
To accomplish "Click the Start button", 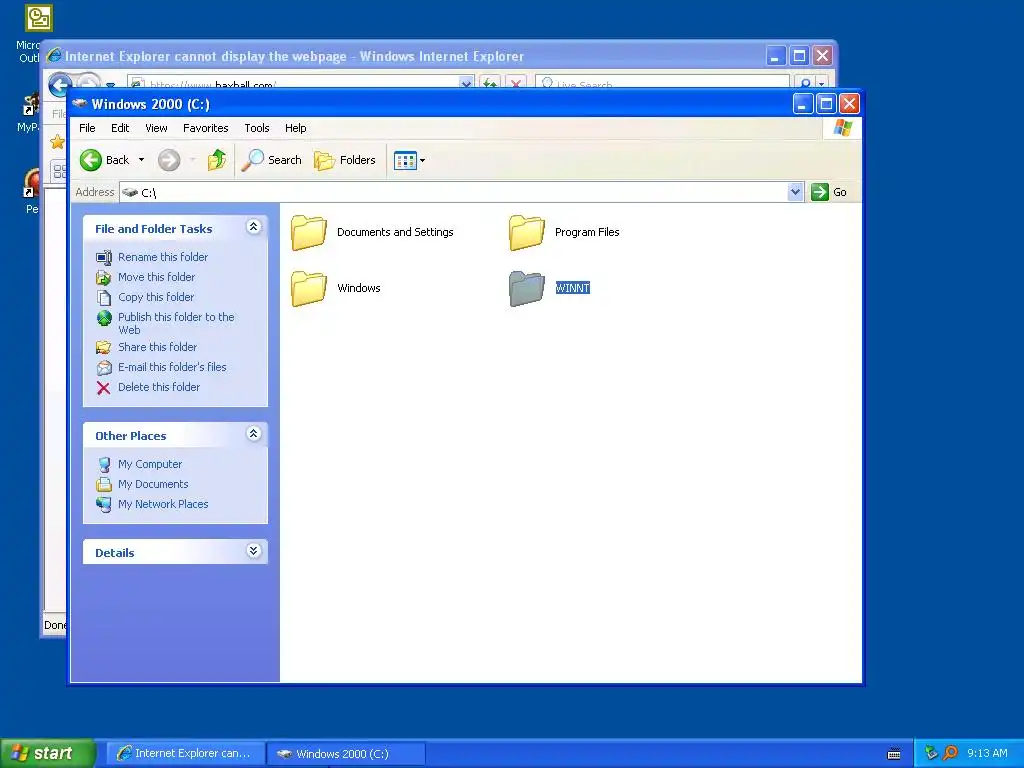I will point(48,753).
